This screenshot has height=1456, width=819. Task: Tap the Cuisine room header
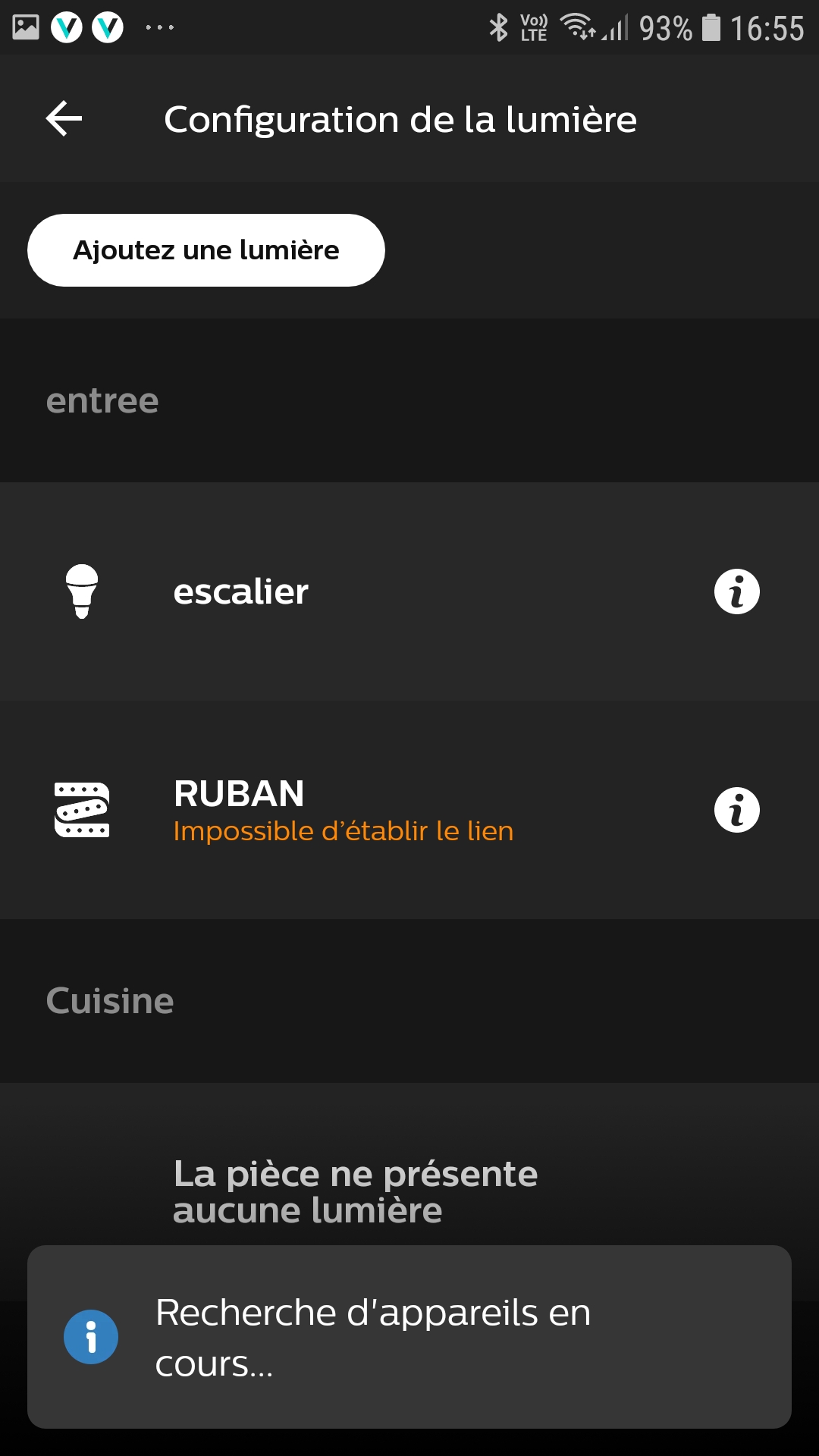(110, 1001)
